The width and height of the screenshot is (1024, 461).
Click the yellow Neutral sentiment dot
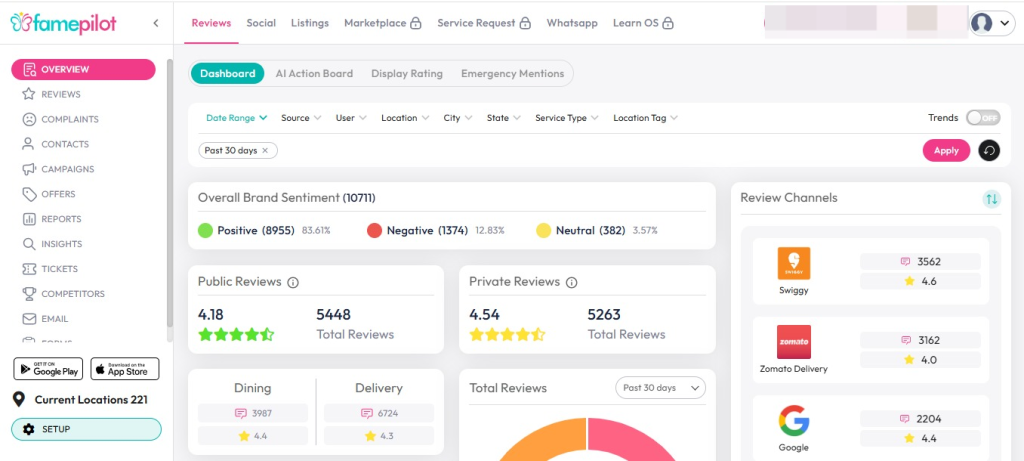[543, 230]
